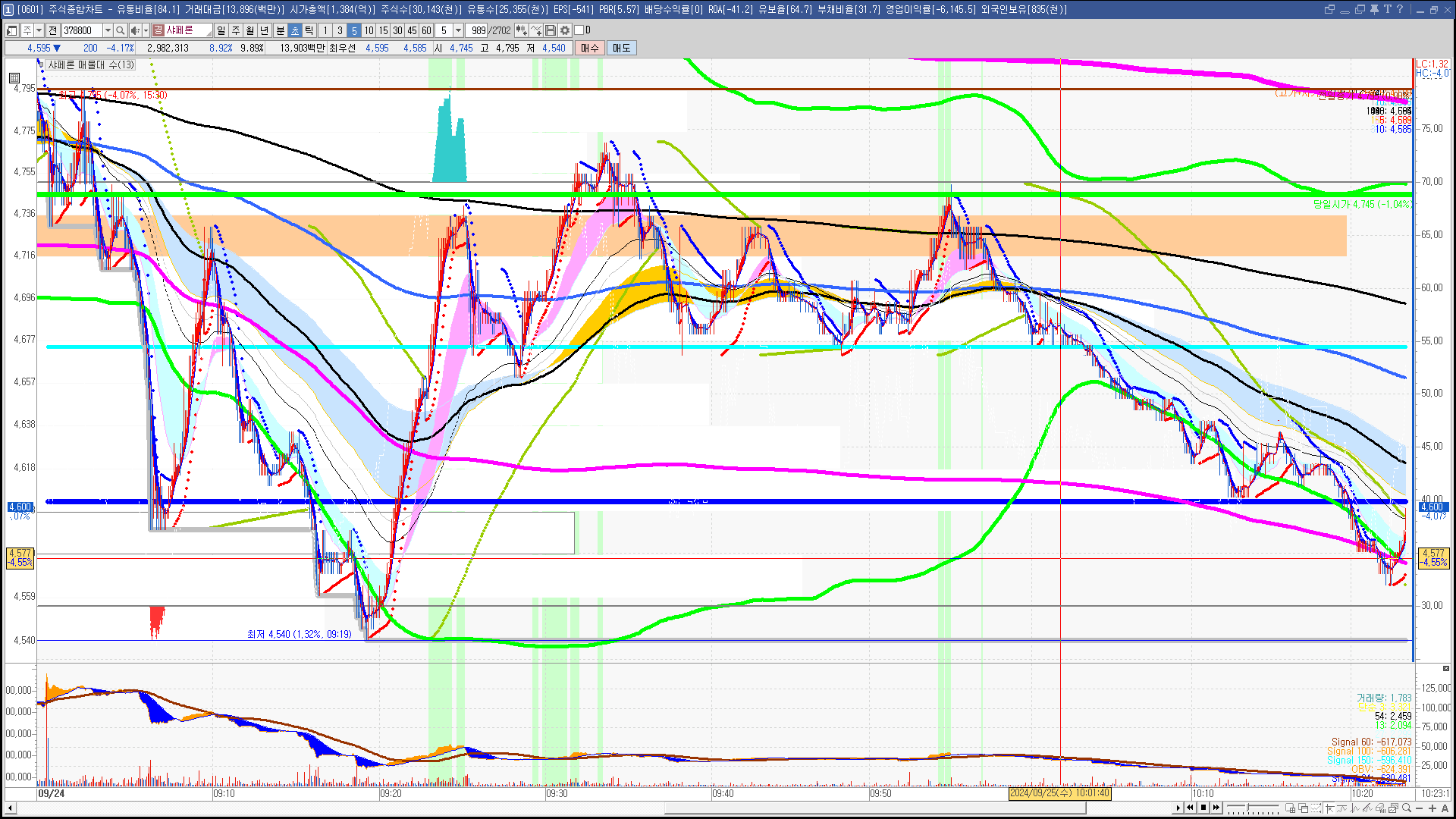This screenshot has height=819, width=1456.
Task: Expand the stock code 378800 dropdown
Action: [x=108, y=30]
